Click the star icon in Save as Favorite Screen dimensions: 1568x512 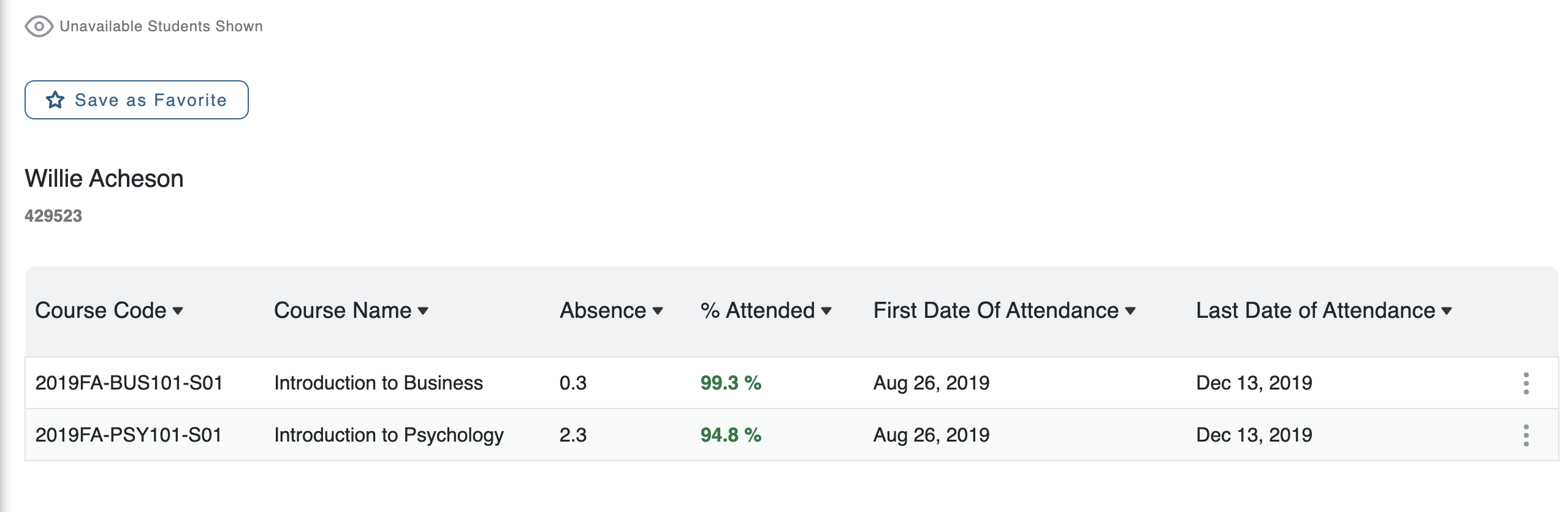coord(55,100)
